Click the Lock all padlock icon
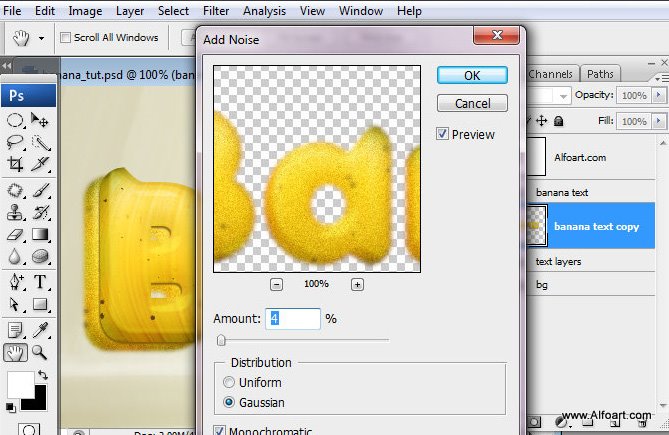This screenshot has width=669, height=435. [x=558, y=122]
